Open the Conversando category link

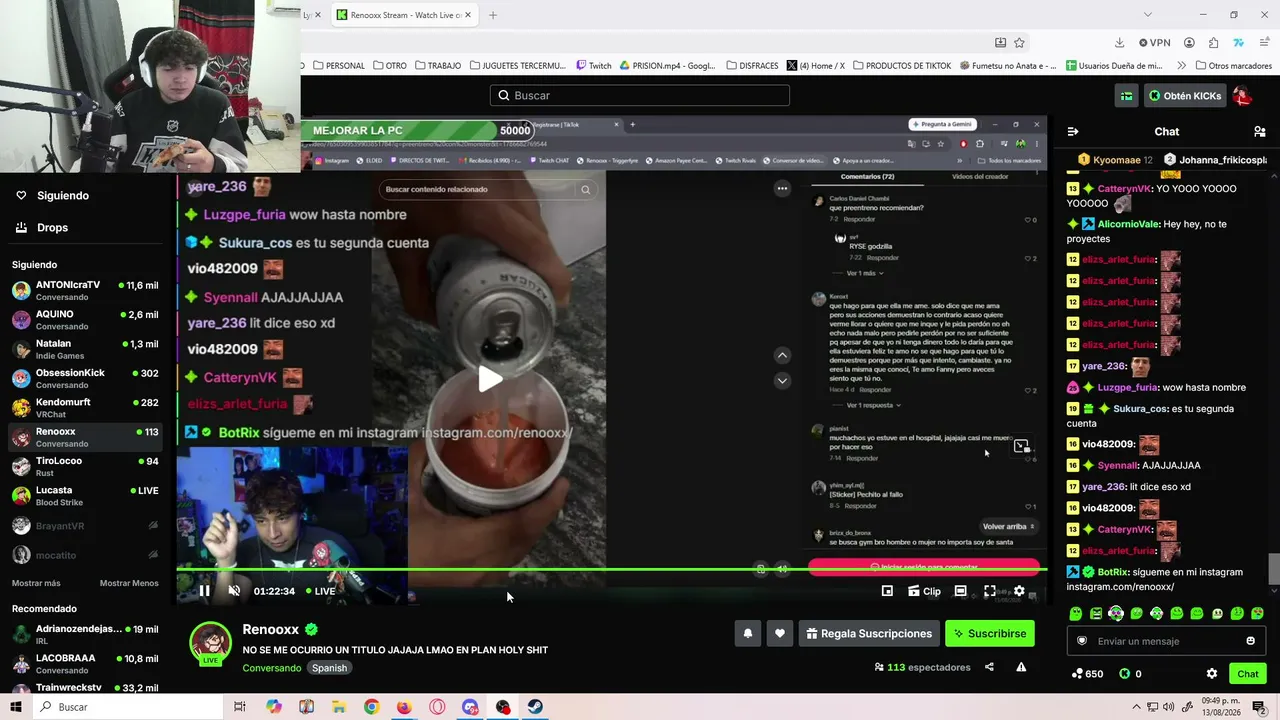coord(271,668)
